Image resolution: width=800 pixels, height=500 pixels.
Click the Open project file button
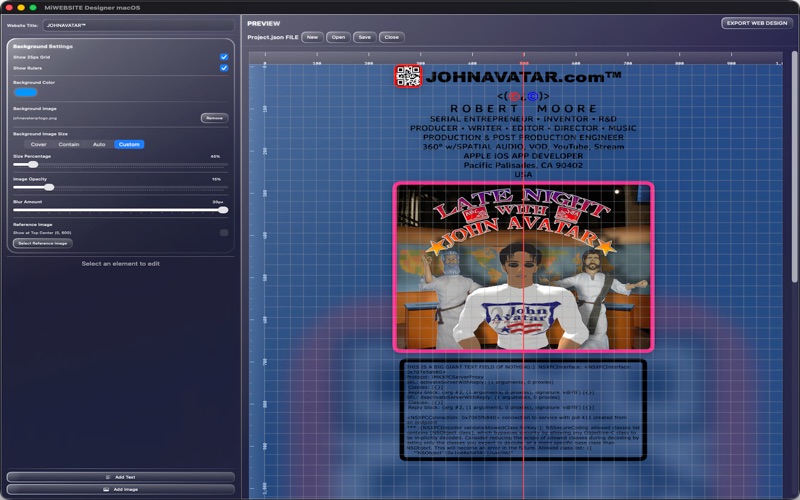click(338, 37)
